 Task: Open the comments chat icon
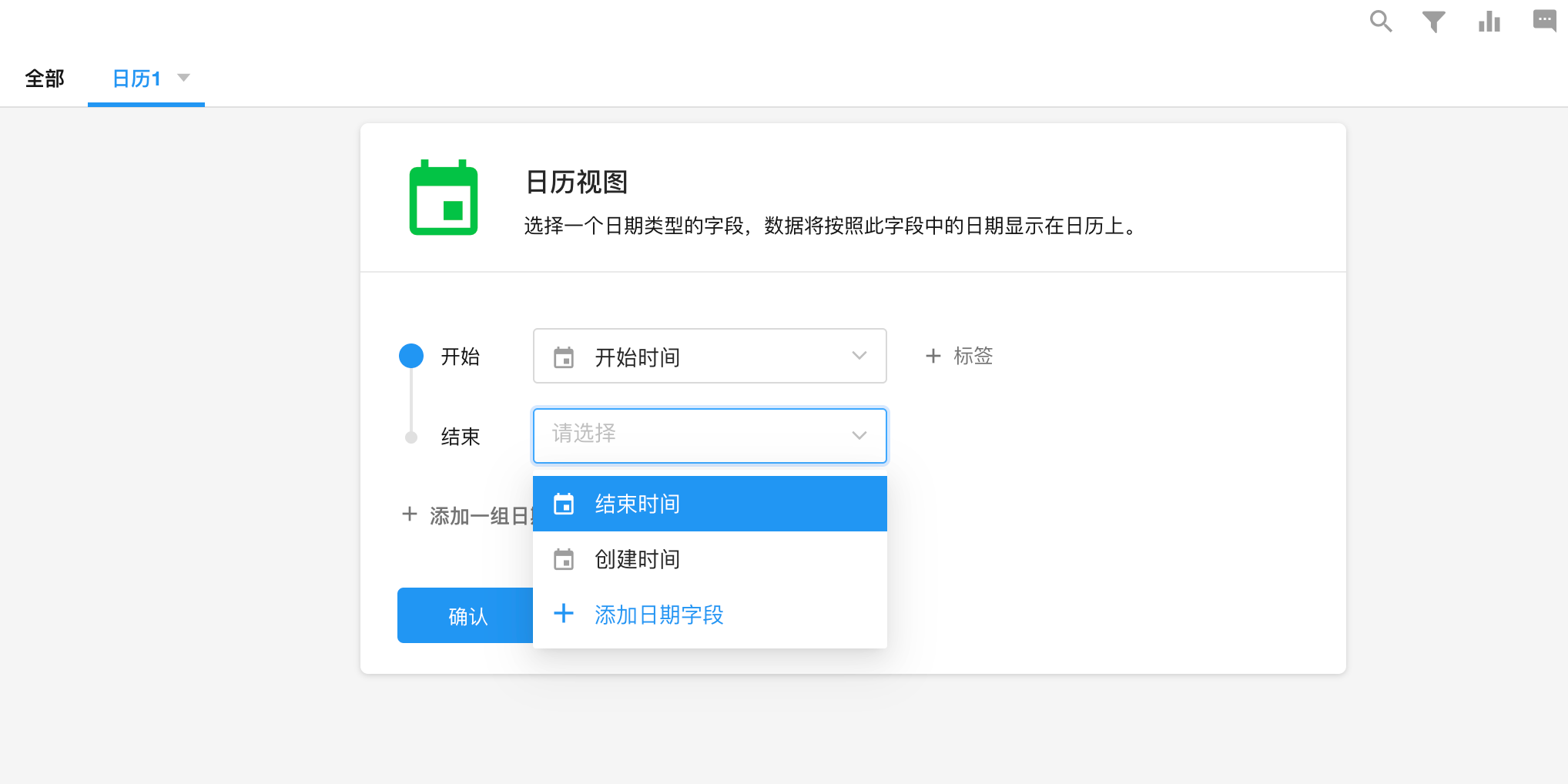tap(1544, 20)
